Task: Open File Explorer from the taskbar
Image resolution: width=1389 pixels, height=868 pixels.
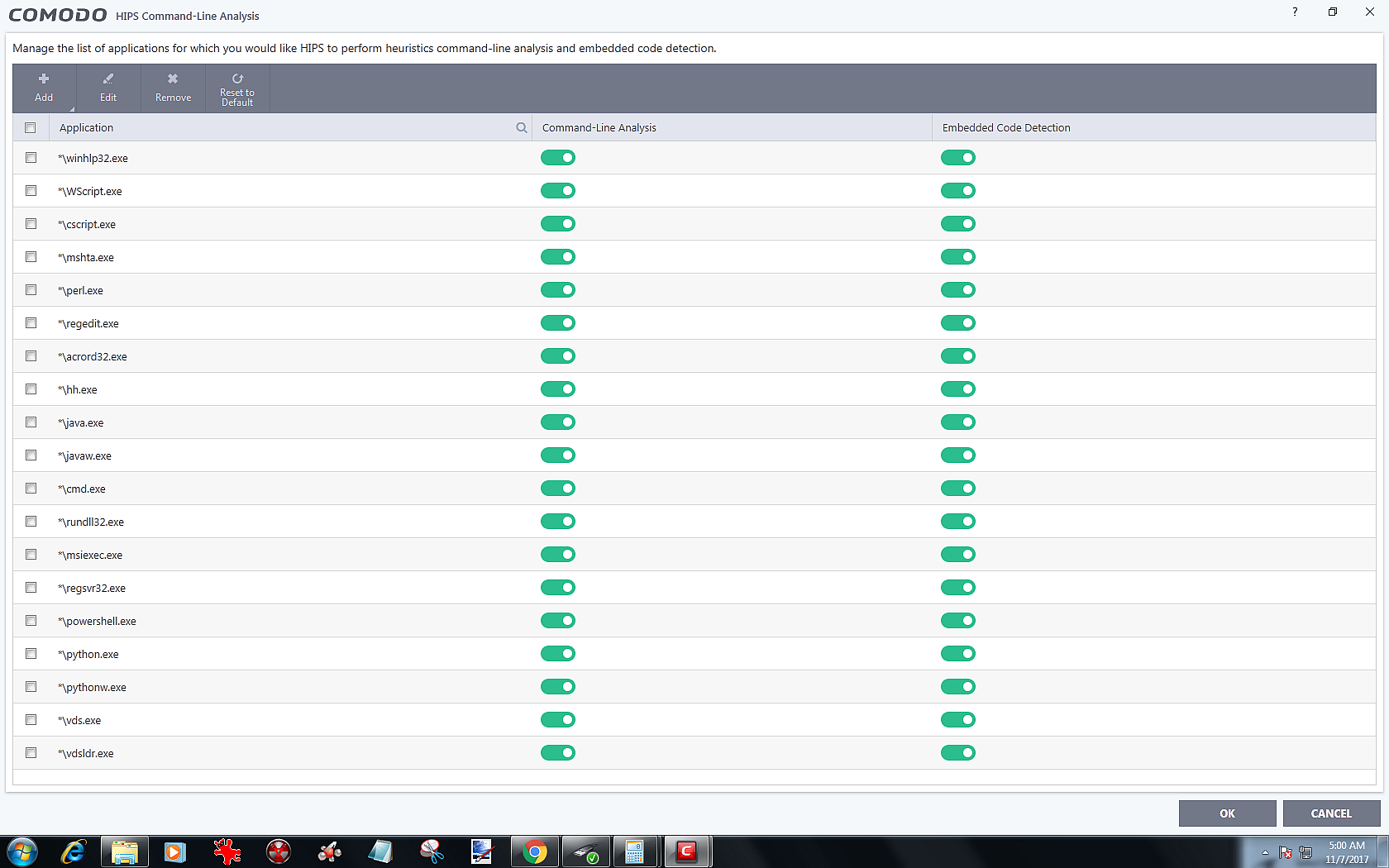Action: pos(125,851)
